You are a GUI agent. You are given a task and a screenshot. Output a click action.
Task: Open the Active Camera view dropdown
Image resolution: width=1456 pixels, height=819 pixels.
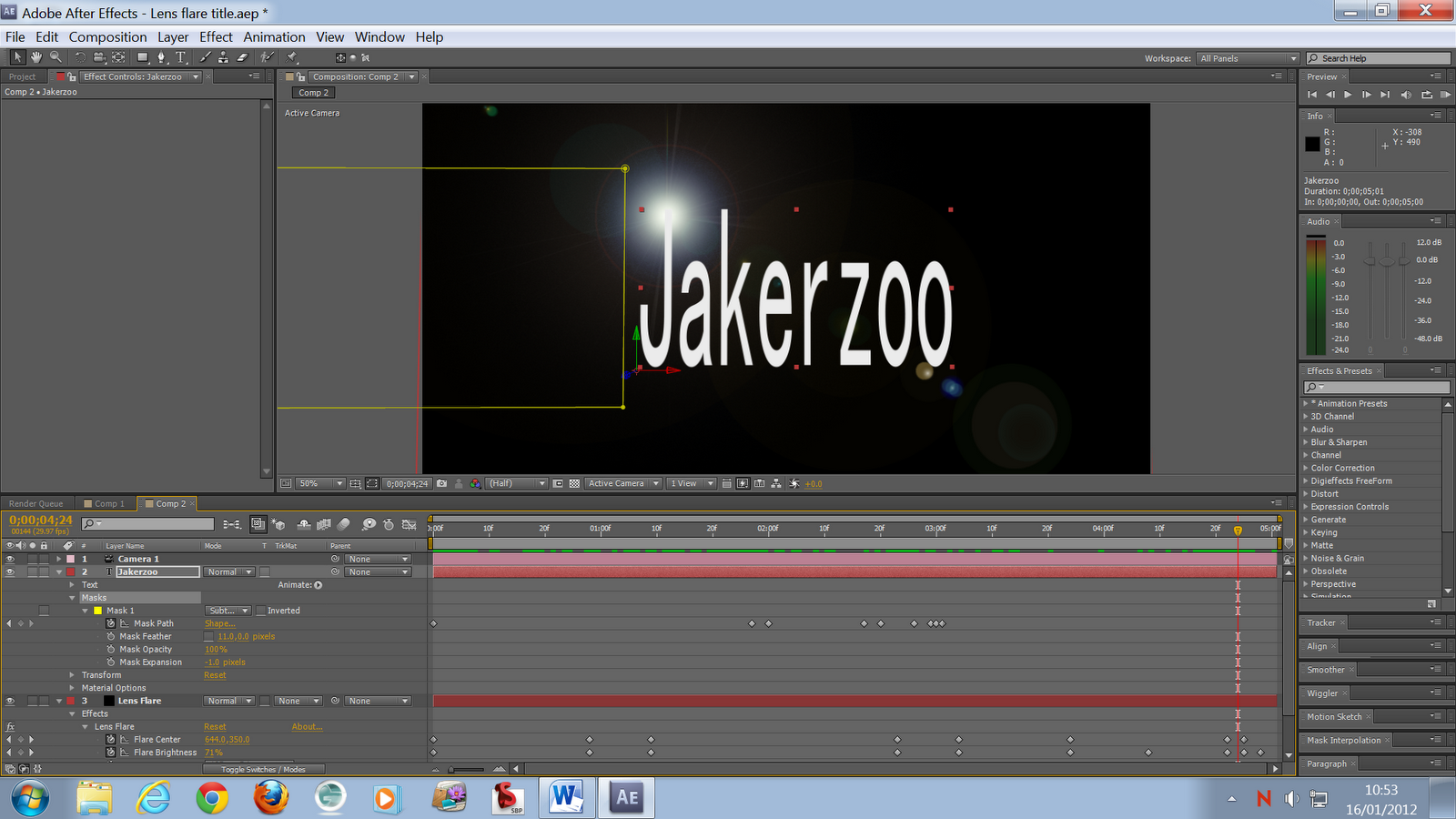[x=623, y=483]
